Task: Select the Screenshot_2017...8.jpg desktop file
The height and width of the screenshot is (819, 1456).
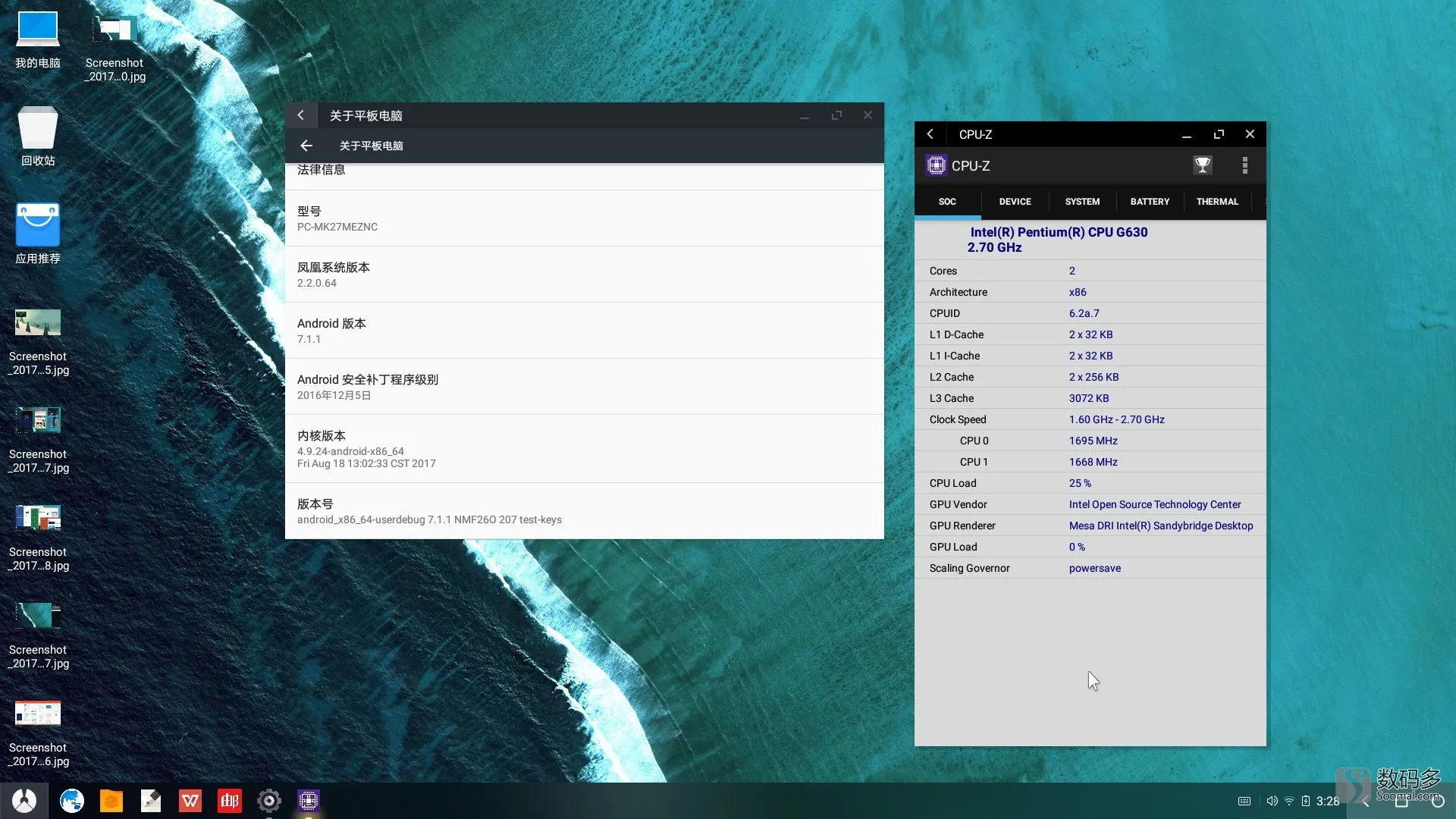Action: (38, 537)
